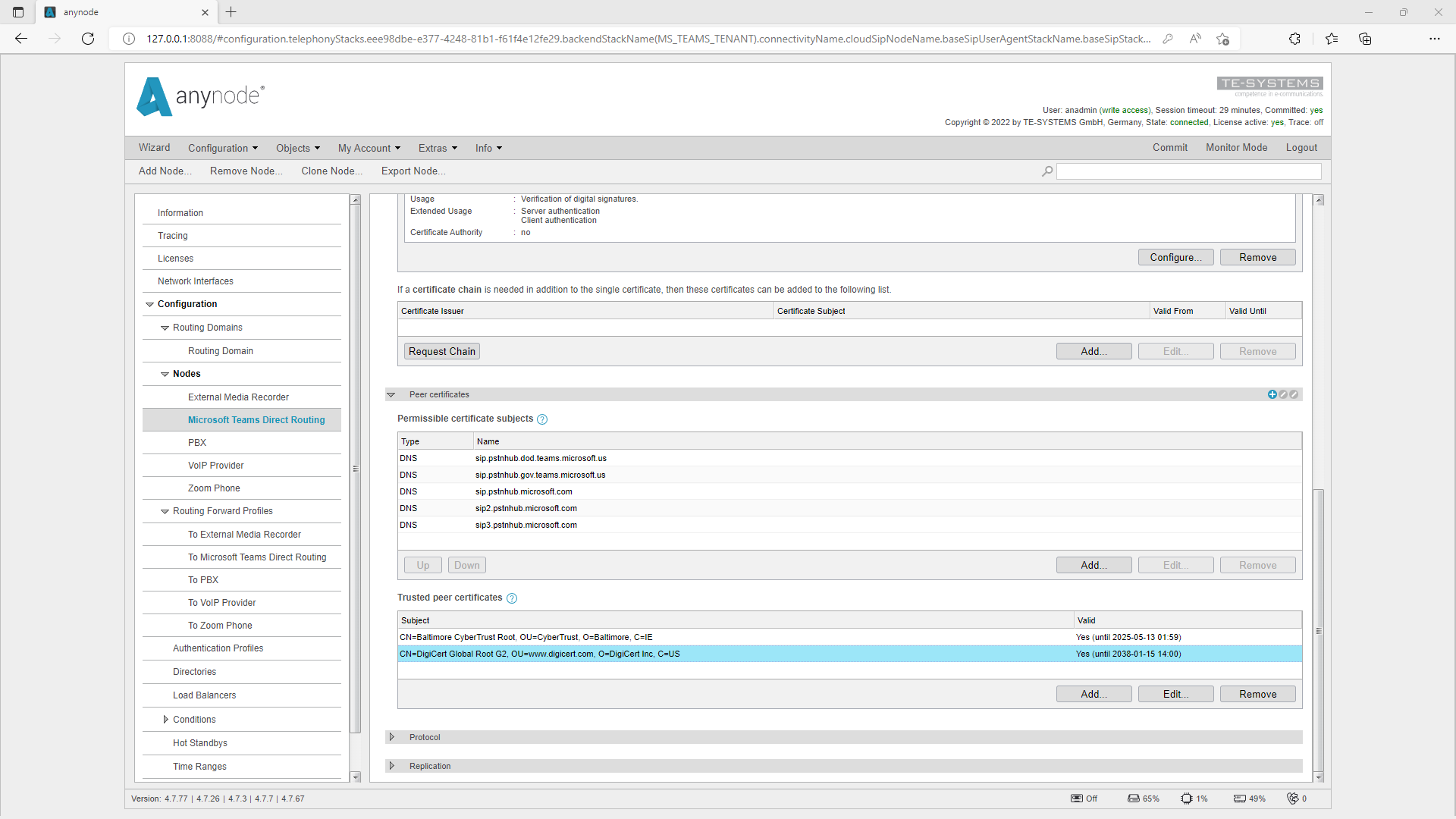Select sip.pstnhub.microsoft.com DNS row
1456x819 pixels.
click(x=849, y=492)
